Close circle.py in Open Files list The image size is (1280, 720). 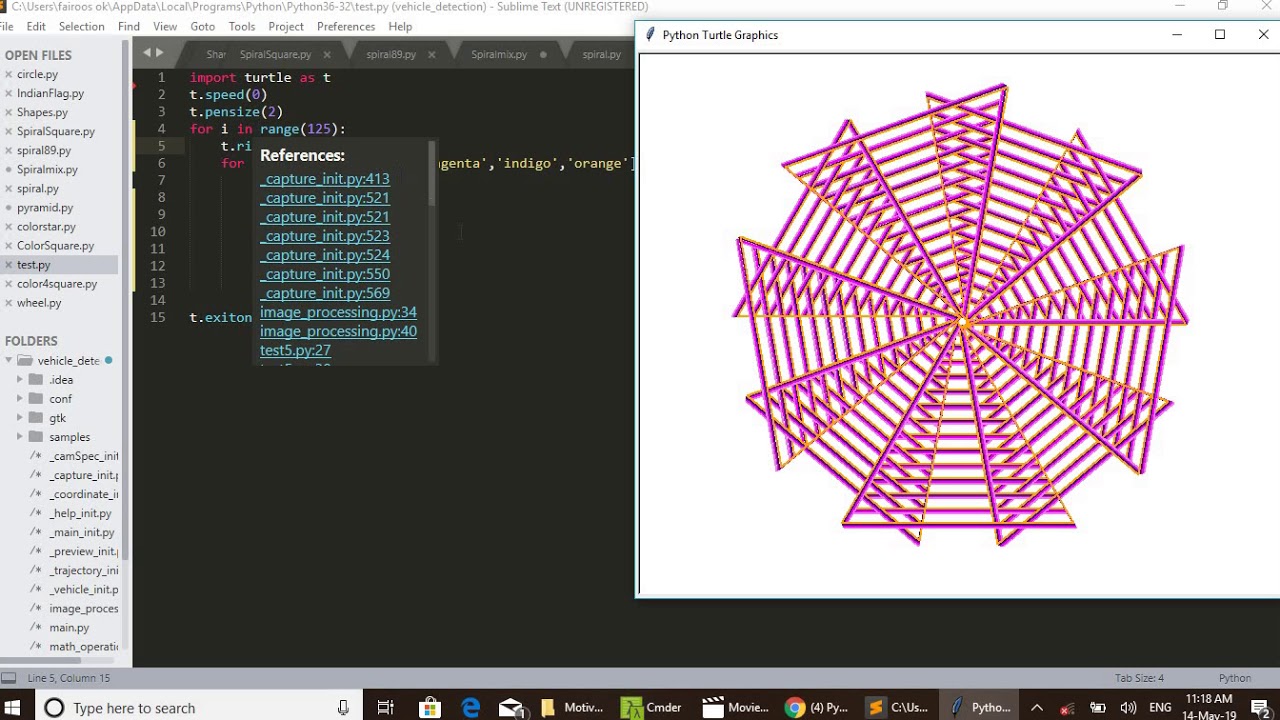pos(9,75)
